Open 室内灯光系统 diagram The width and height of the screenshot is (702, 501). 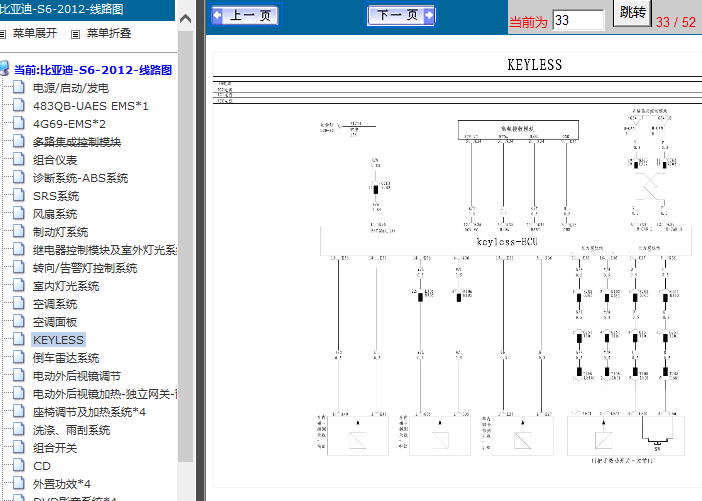click(x=66, y=286)
